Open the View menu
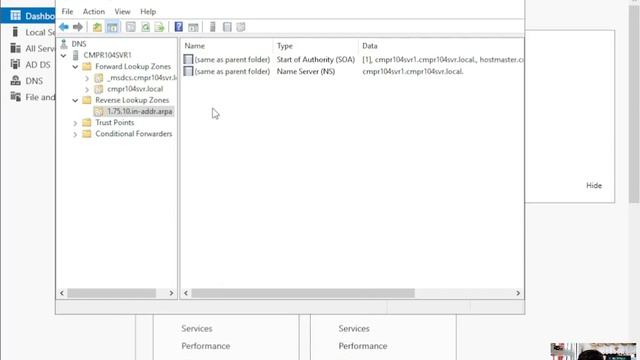Image resolution: width=640 pixels, height=360 pixels. coord(122,11)
